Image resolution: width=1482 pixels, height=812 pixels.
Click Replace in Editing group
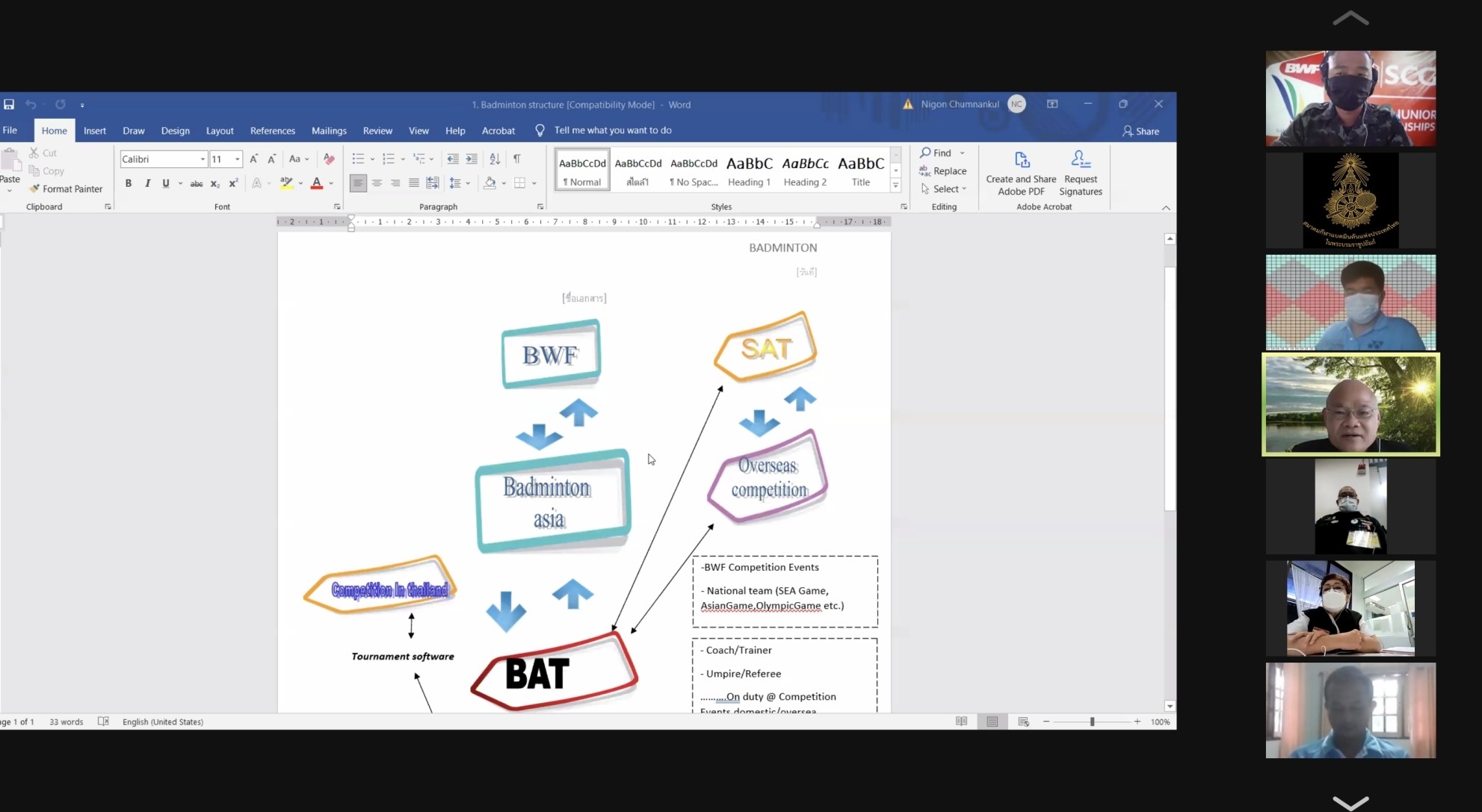[942, 171]
